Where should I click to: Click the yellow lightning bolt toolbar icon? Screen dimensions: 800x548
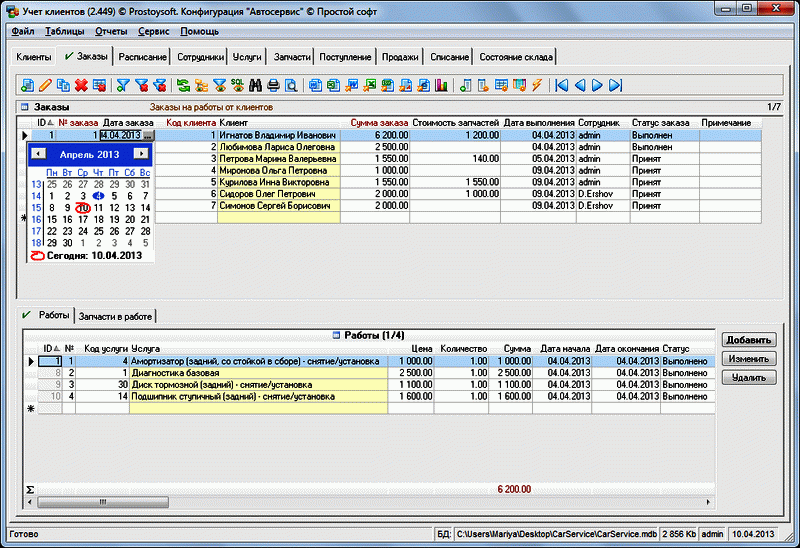pyautogui.click(x=537, y=85)
